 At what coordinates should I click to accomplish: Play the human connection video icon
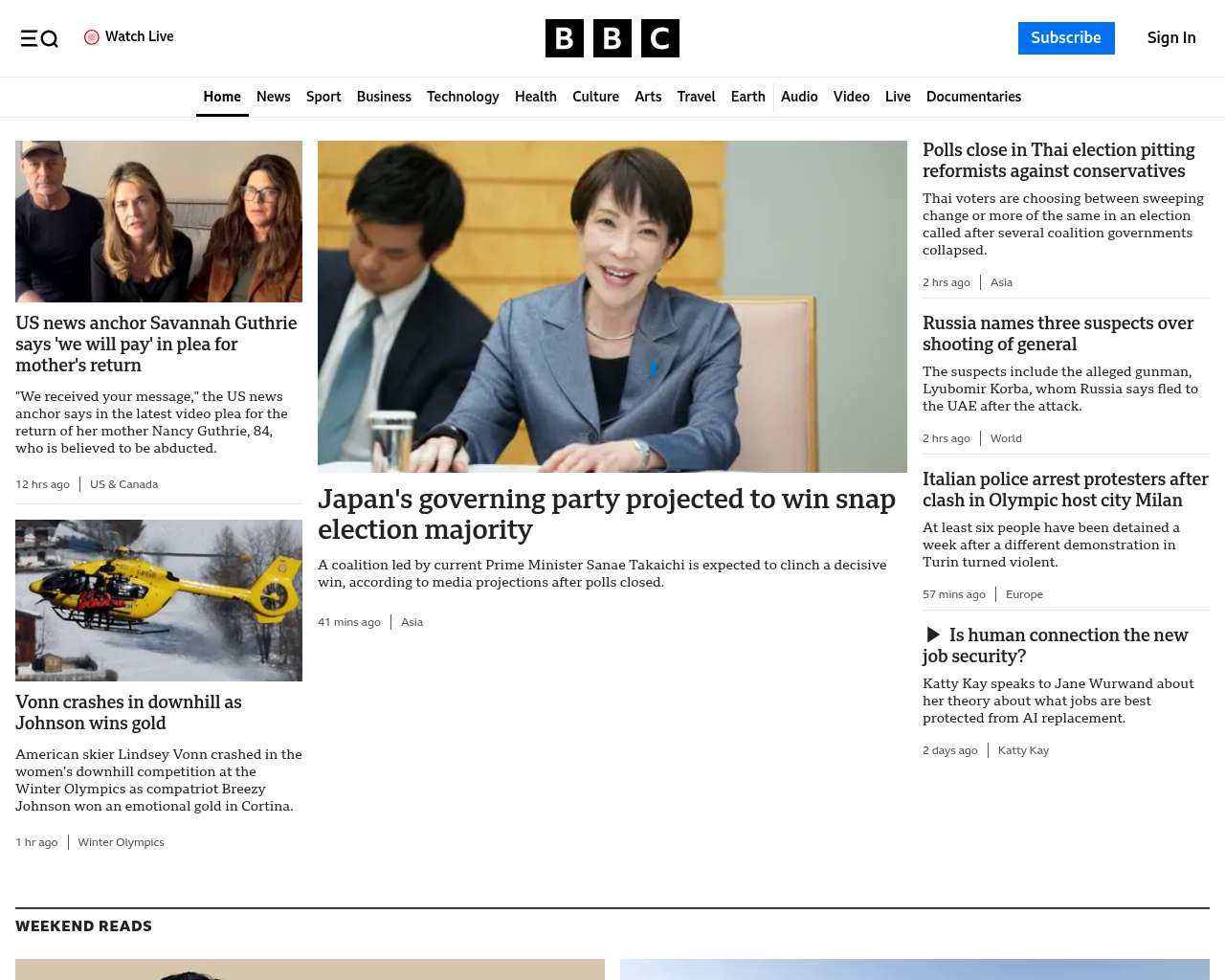pos(933,635)
